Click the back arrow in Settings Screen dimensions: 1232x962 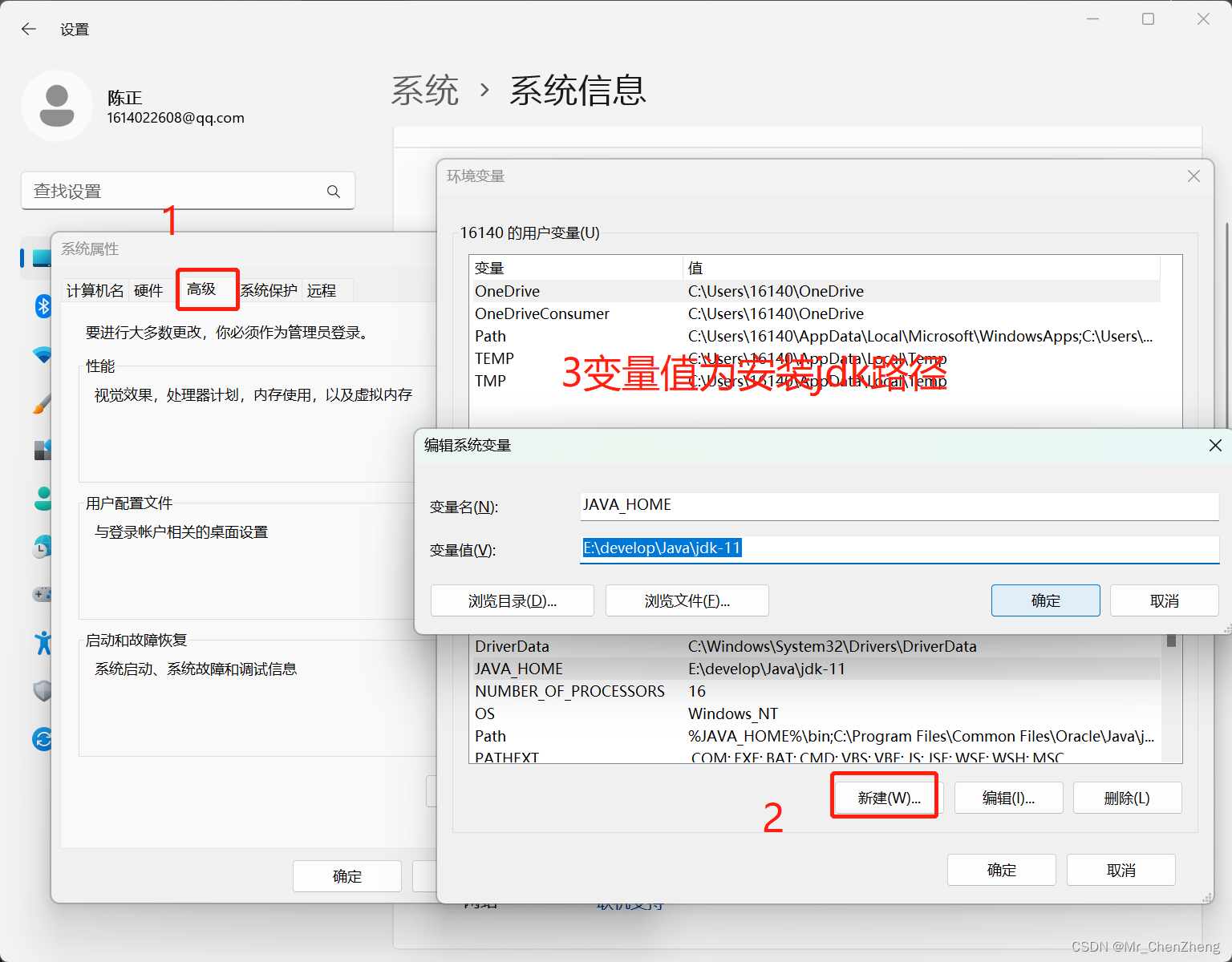(x=29, y=29)
